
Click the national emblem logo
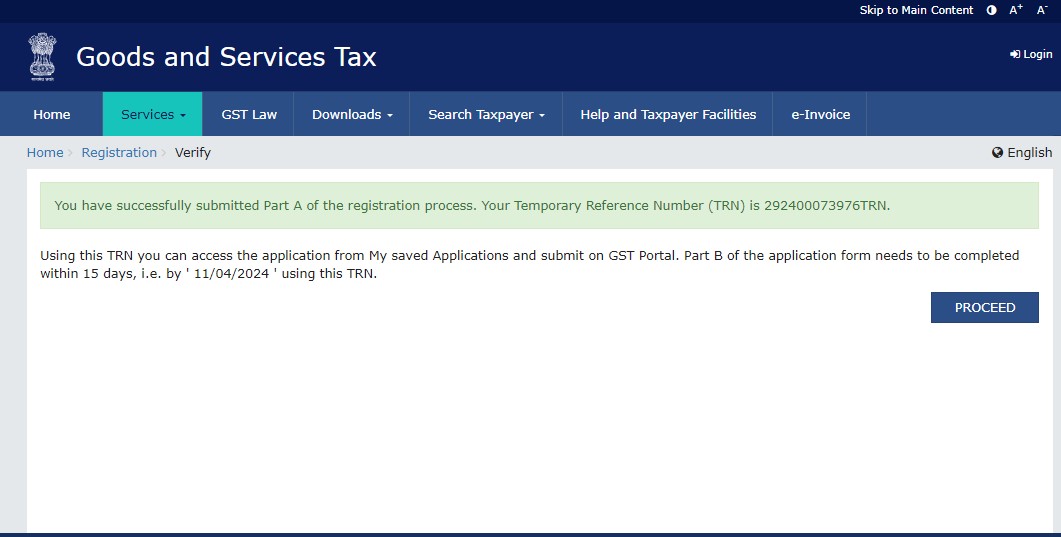(x=42, y=57)
